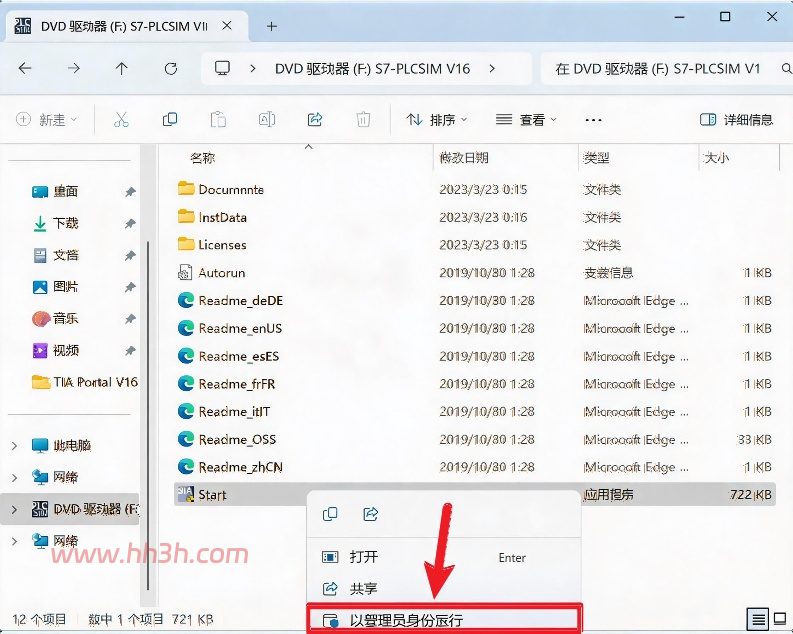The image size is (793, 634).
Task: Sort by 修改日期 column header
Action: (x=464, y=158)
